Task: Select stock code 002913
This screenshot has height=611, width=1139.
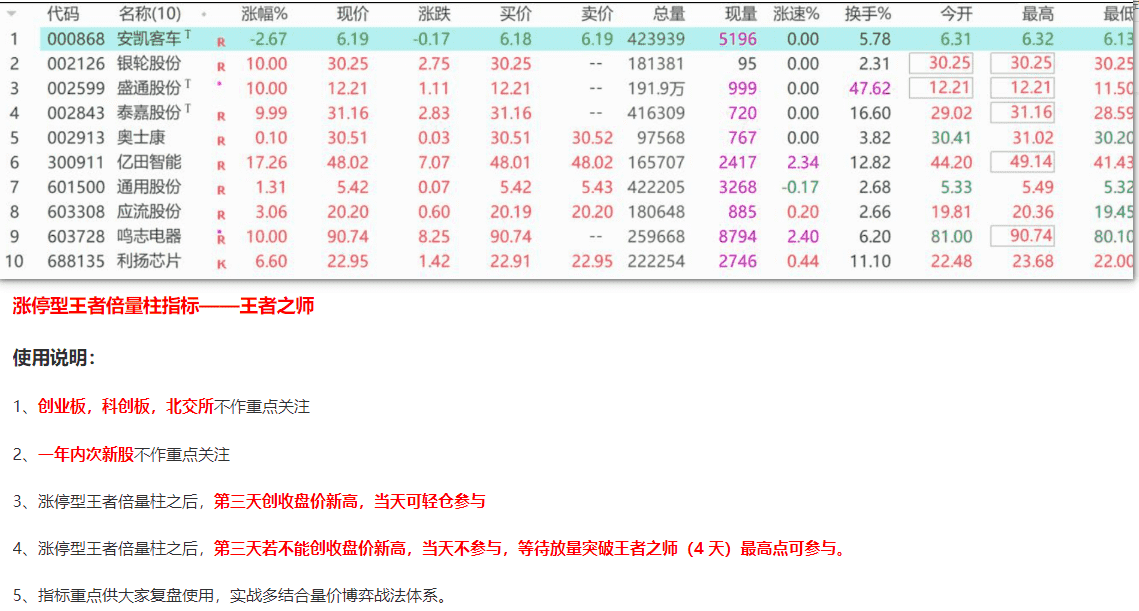Action: 76,138
